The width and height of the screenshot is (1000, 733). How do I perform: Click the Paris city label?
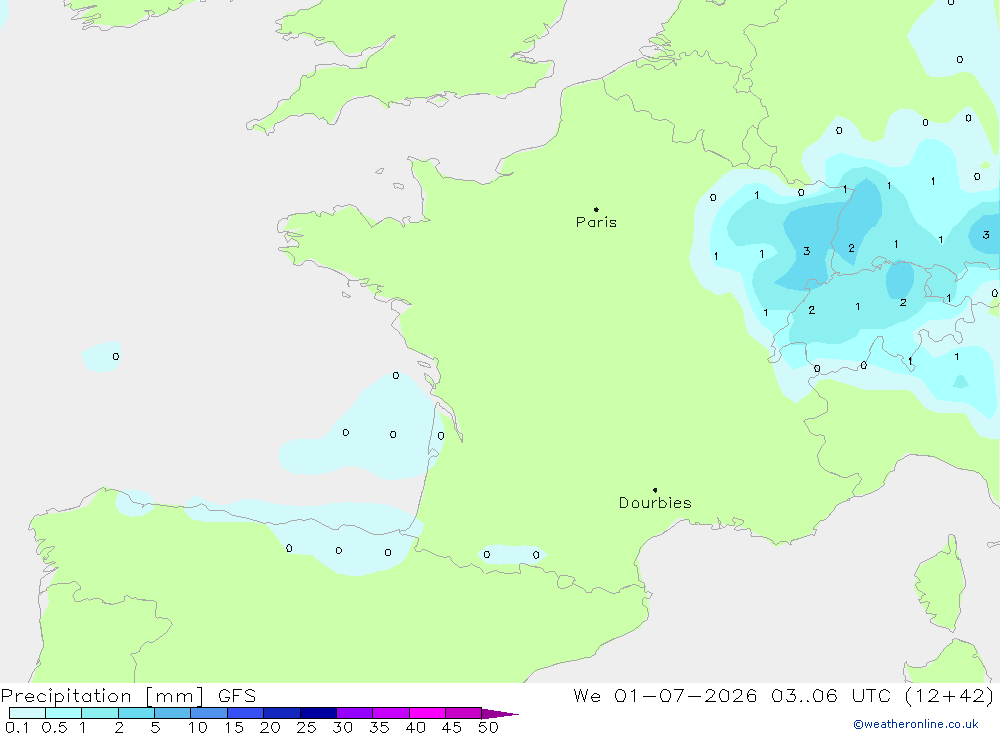[x=596, y=222]
